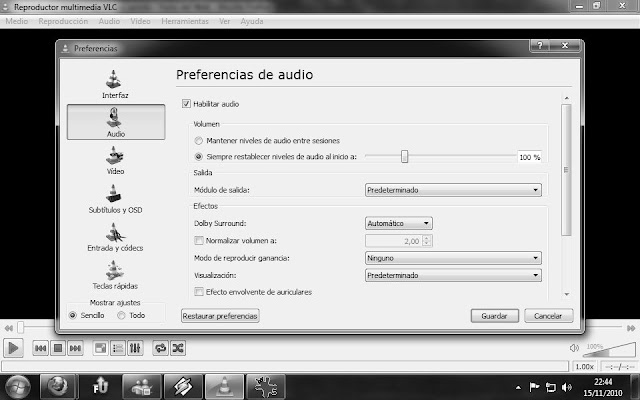Open Modo de reproducir ganancia dropdown
The width and height of the screenshot is (640, 400).
(x=453, y=258)
